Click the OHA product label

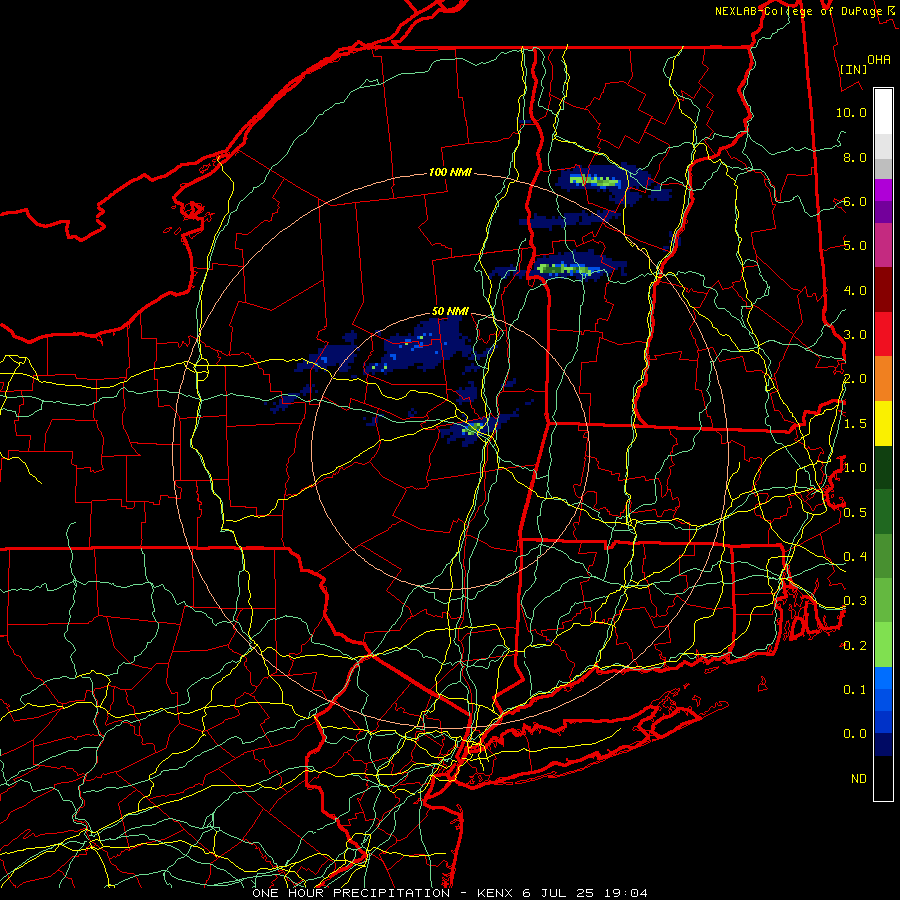click(879, 59)
